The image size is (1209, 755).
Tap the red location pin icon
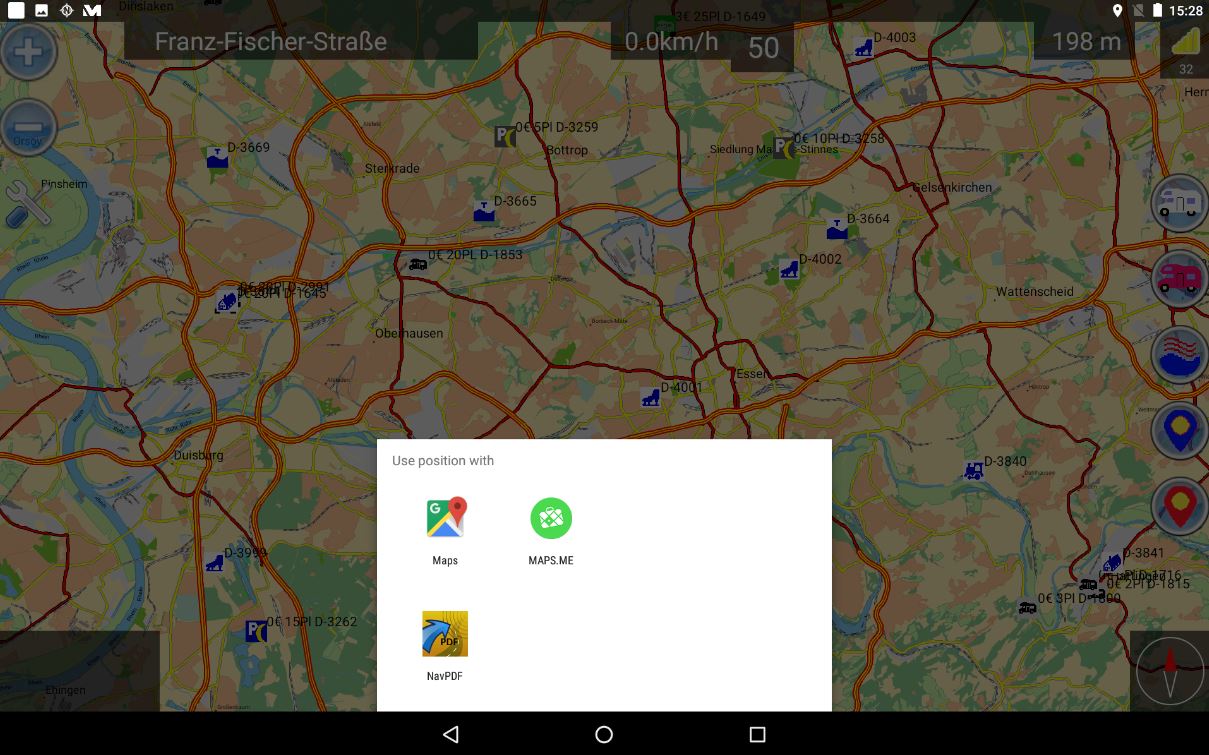click(1178, 505)
